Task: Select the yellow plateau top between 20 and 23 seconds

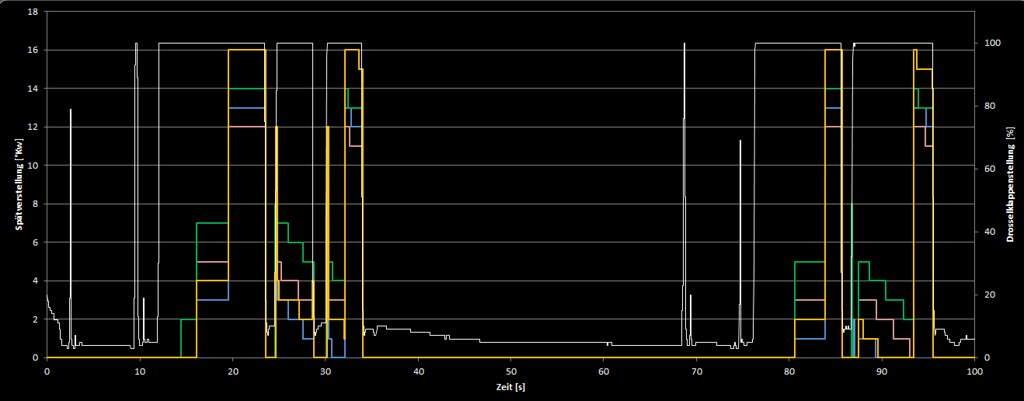Action: [x=246, y=50]
